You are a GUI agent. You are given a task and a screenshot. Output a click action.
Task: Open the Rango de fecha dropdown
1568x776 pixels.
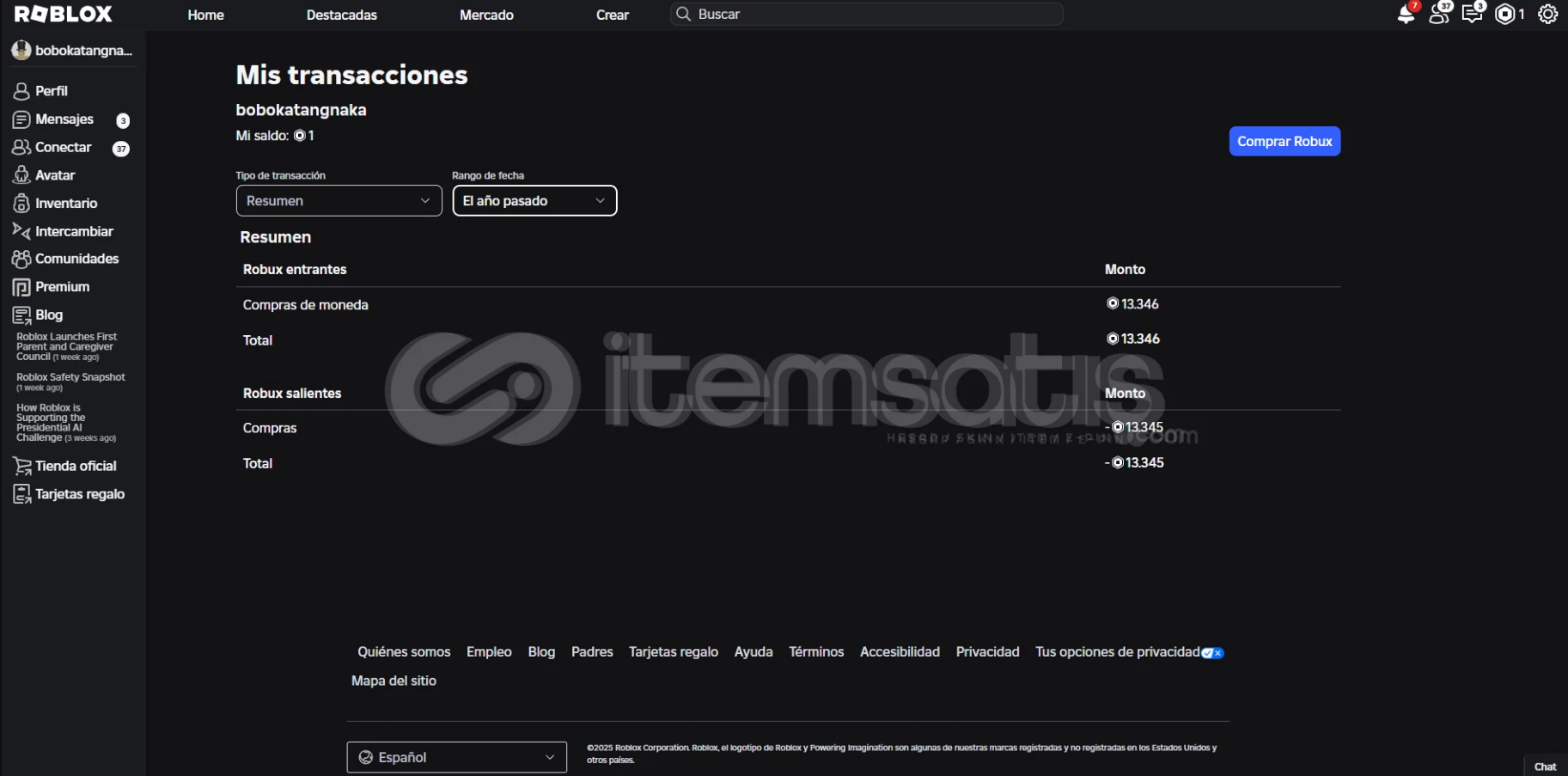pyautogui.click(x=534, y=201)
